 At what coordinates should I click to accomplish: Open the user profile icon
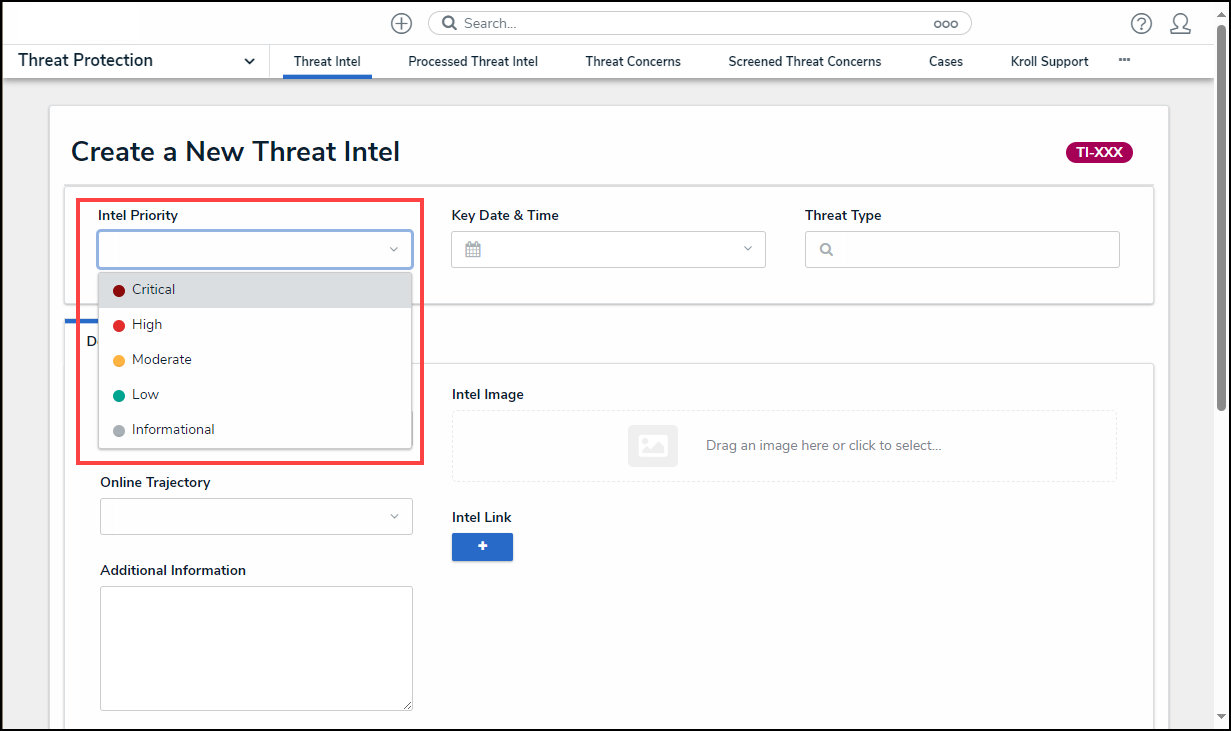1180,24
